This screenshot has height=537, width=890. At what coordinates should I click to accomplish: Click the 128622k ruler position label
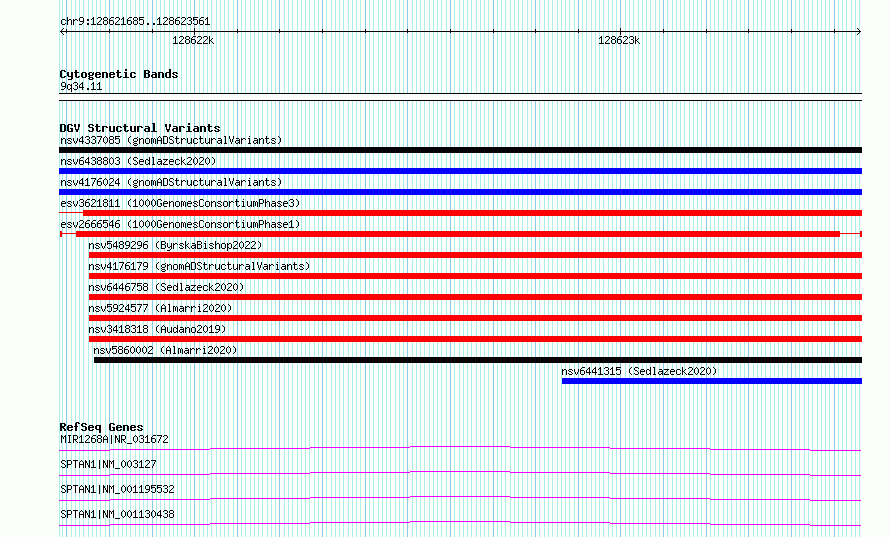click(193, 41)
